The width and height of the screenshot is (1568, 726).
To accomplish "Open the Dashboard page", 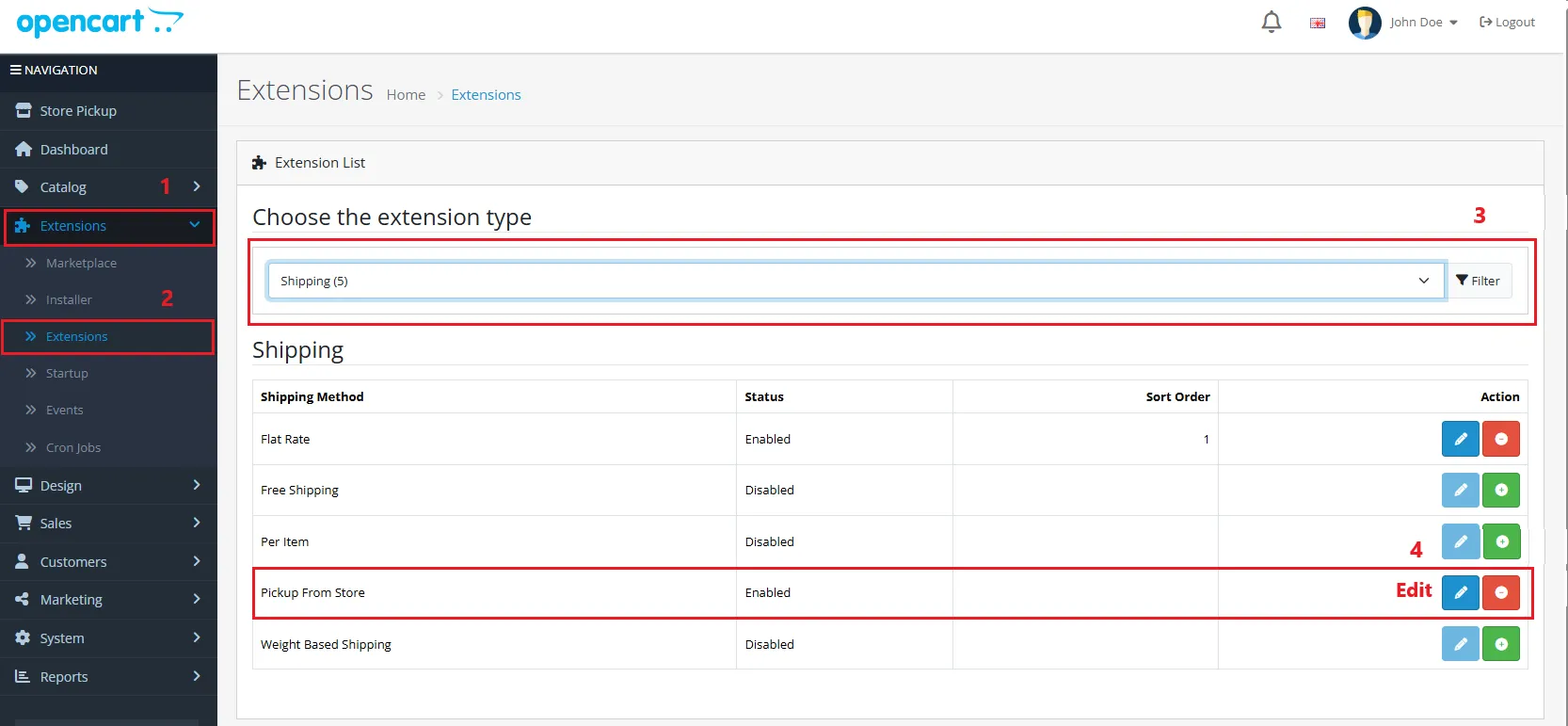I will pos(73,150).
